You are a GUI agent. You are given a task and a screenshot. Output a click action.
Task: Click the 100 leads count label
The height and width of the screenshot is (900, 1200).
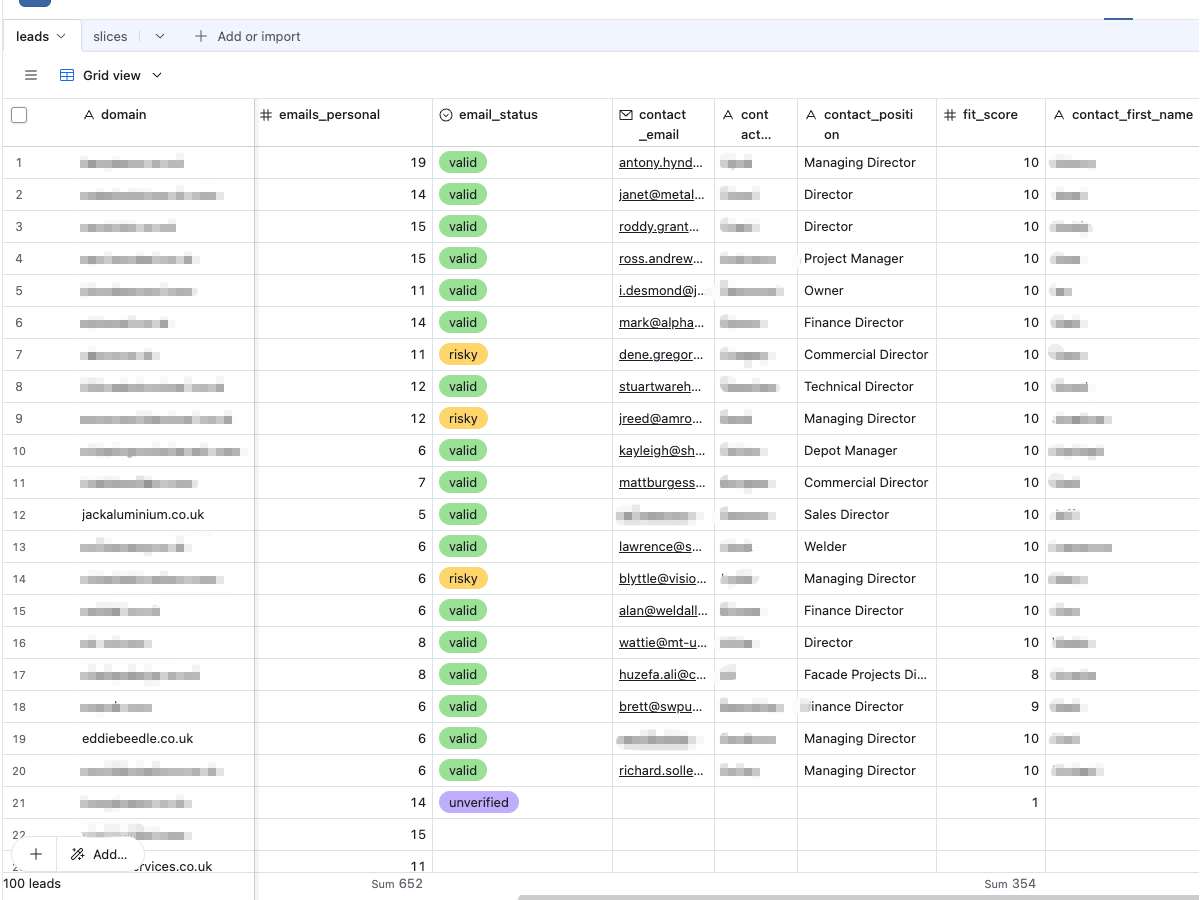(x=32, y=883)
